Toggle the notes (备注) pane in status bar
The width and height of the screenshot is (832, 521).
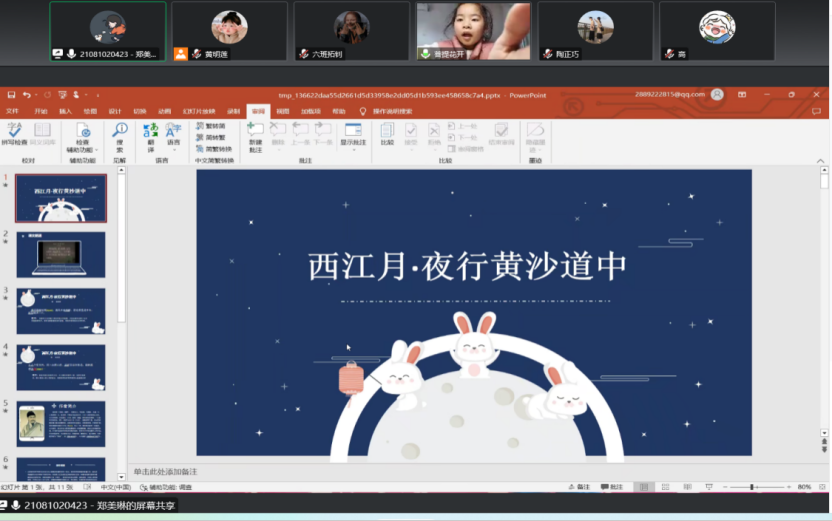578,487
